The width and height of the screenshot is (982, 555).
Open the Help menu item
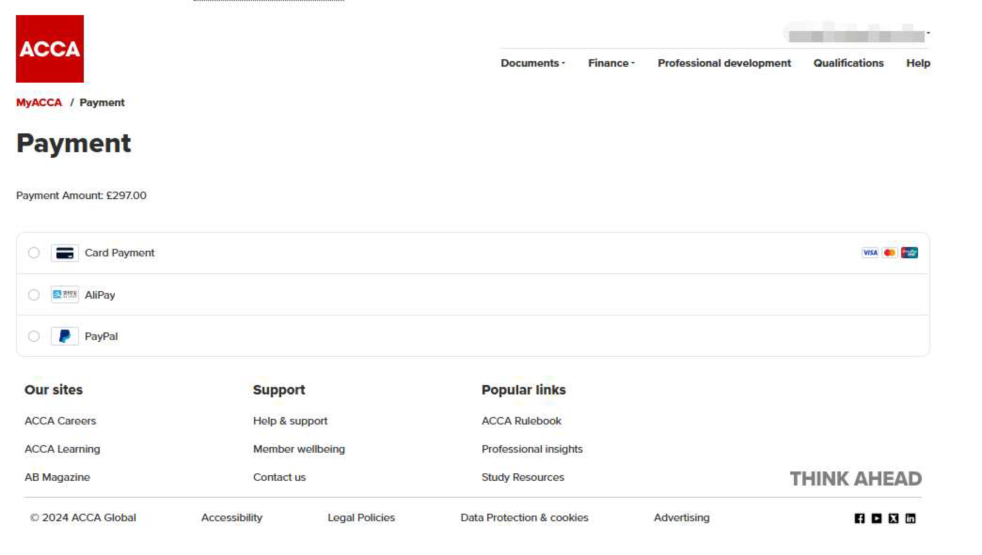click(x=918, y=63)
